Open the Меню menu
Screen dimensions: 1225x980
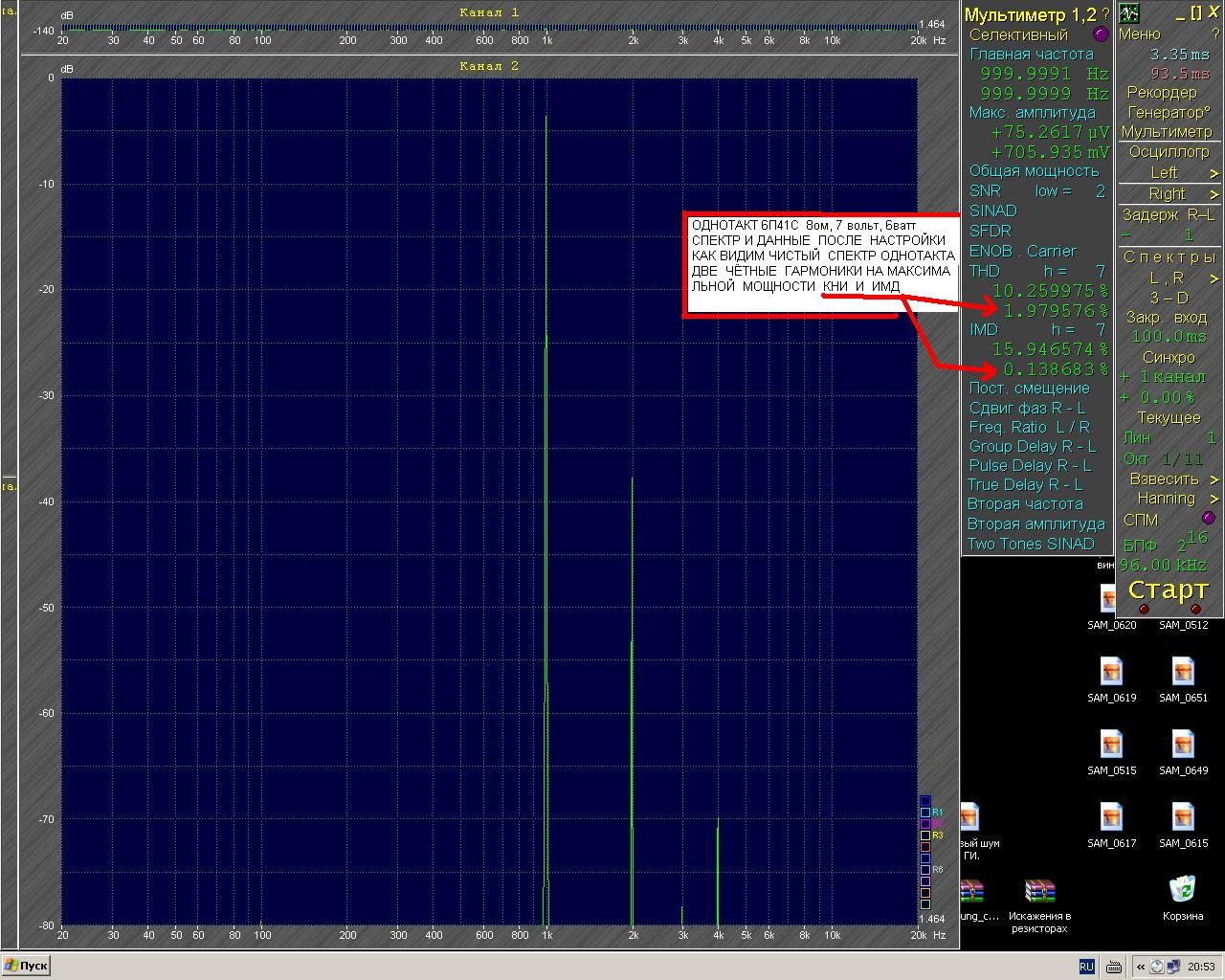coord(1140,34)
